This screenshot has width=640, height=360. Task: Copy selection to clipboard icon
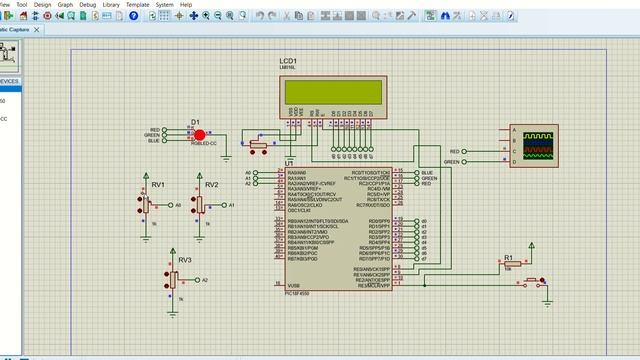pos(299,16)
